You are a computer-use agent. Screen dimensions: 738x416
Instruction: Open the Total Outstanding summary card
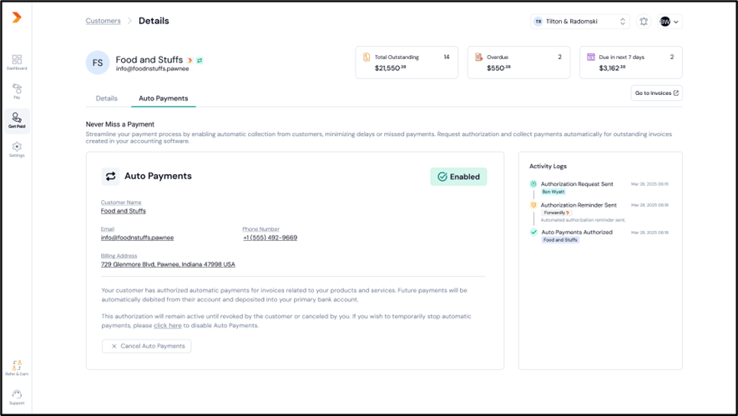click(x=406, y=62)
